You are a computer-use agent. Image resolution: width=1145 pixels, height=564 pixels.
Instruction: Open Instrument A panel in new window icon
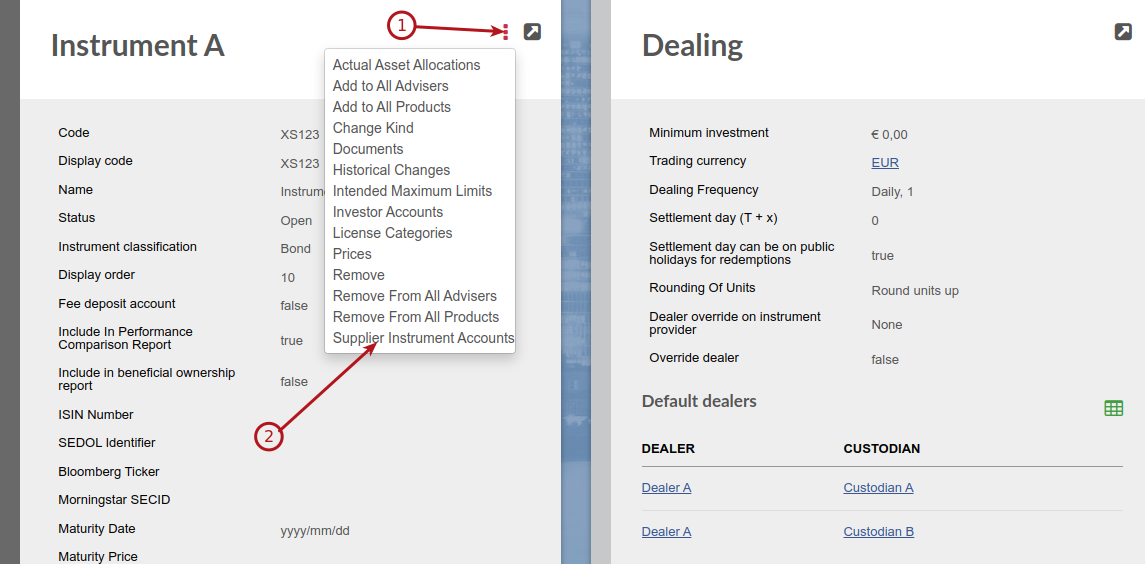[x=532, y=31]
